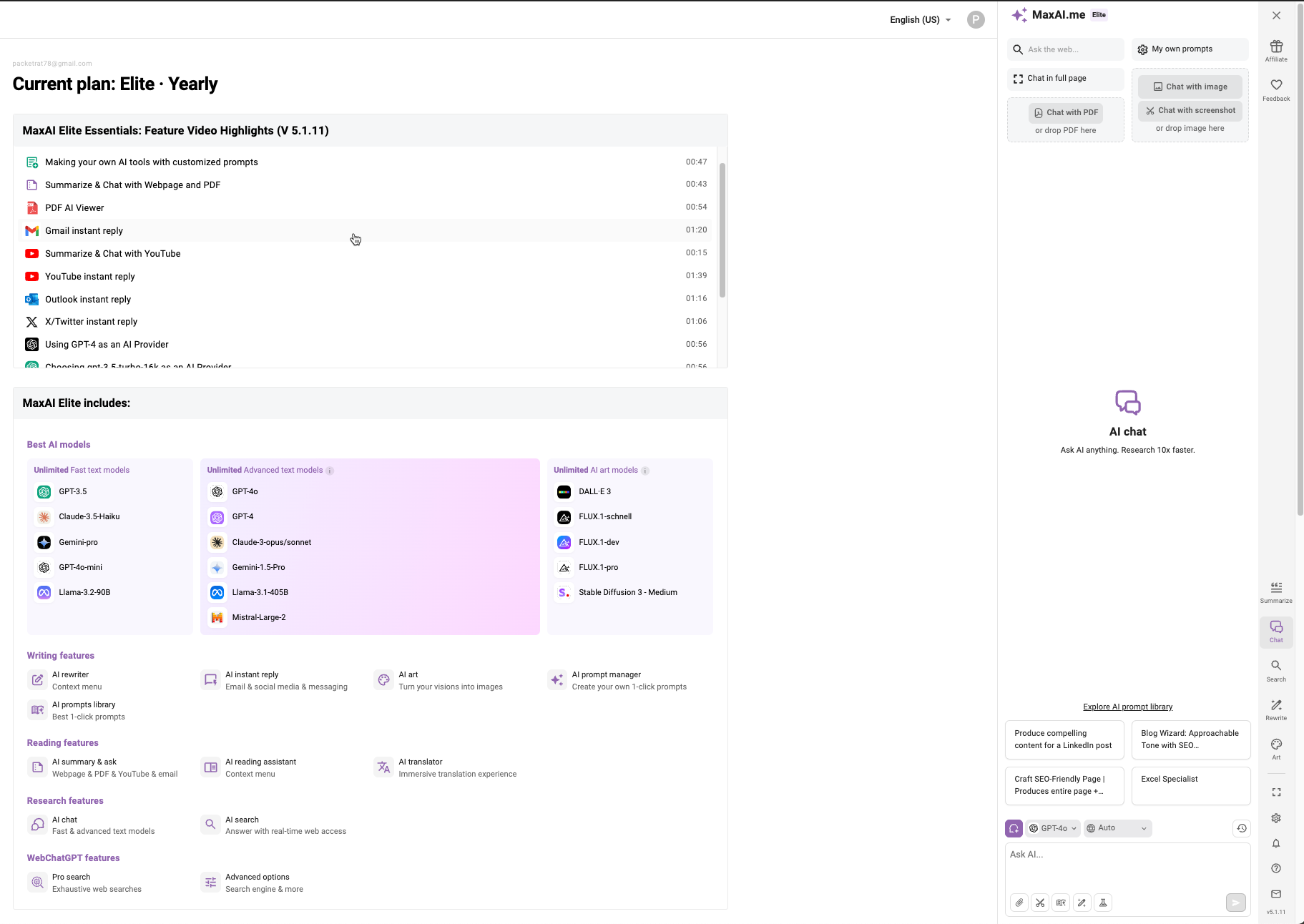Click the AI prompts library feature icon

(37, 710)
